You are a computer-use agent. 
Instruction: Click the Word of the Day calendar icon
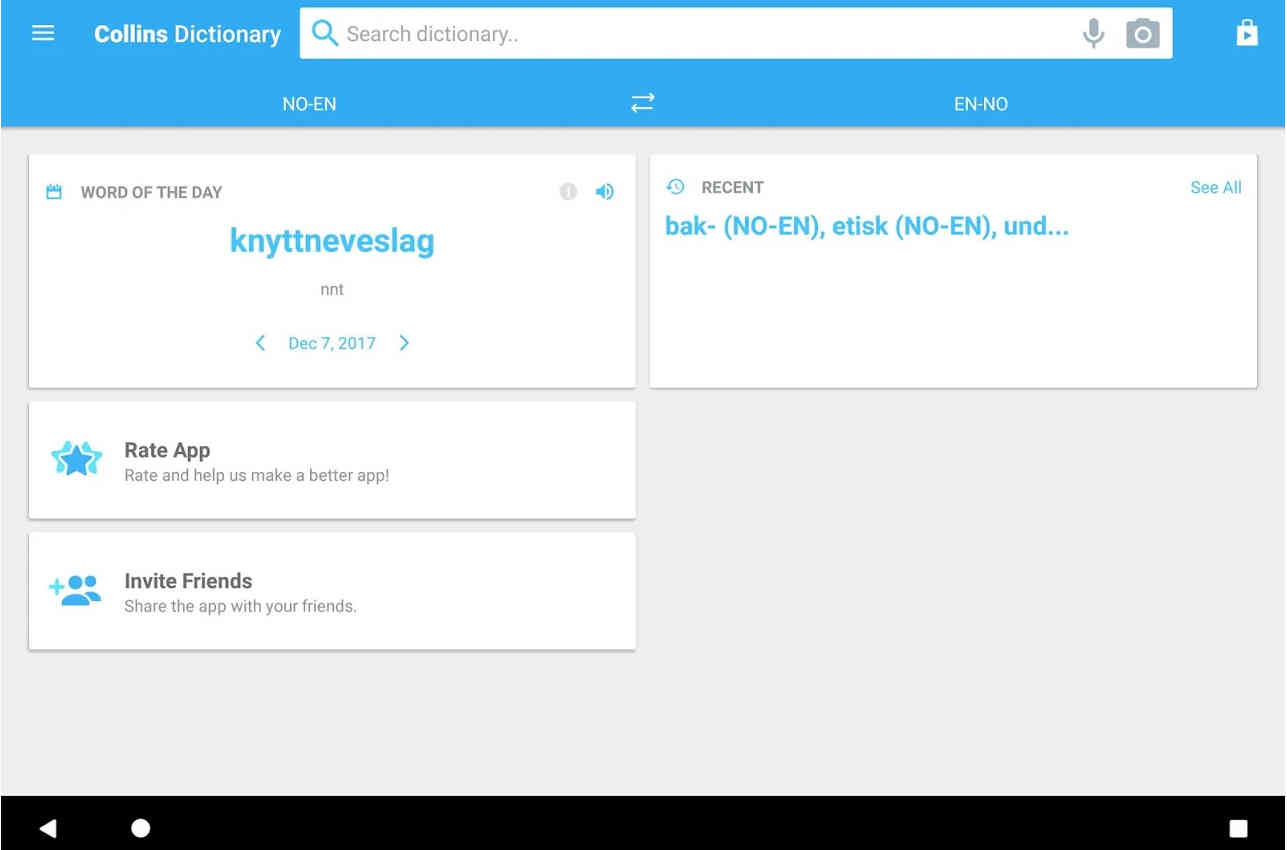point(54,192)
